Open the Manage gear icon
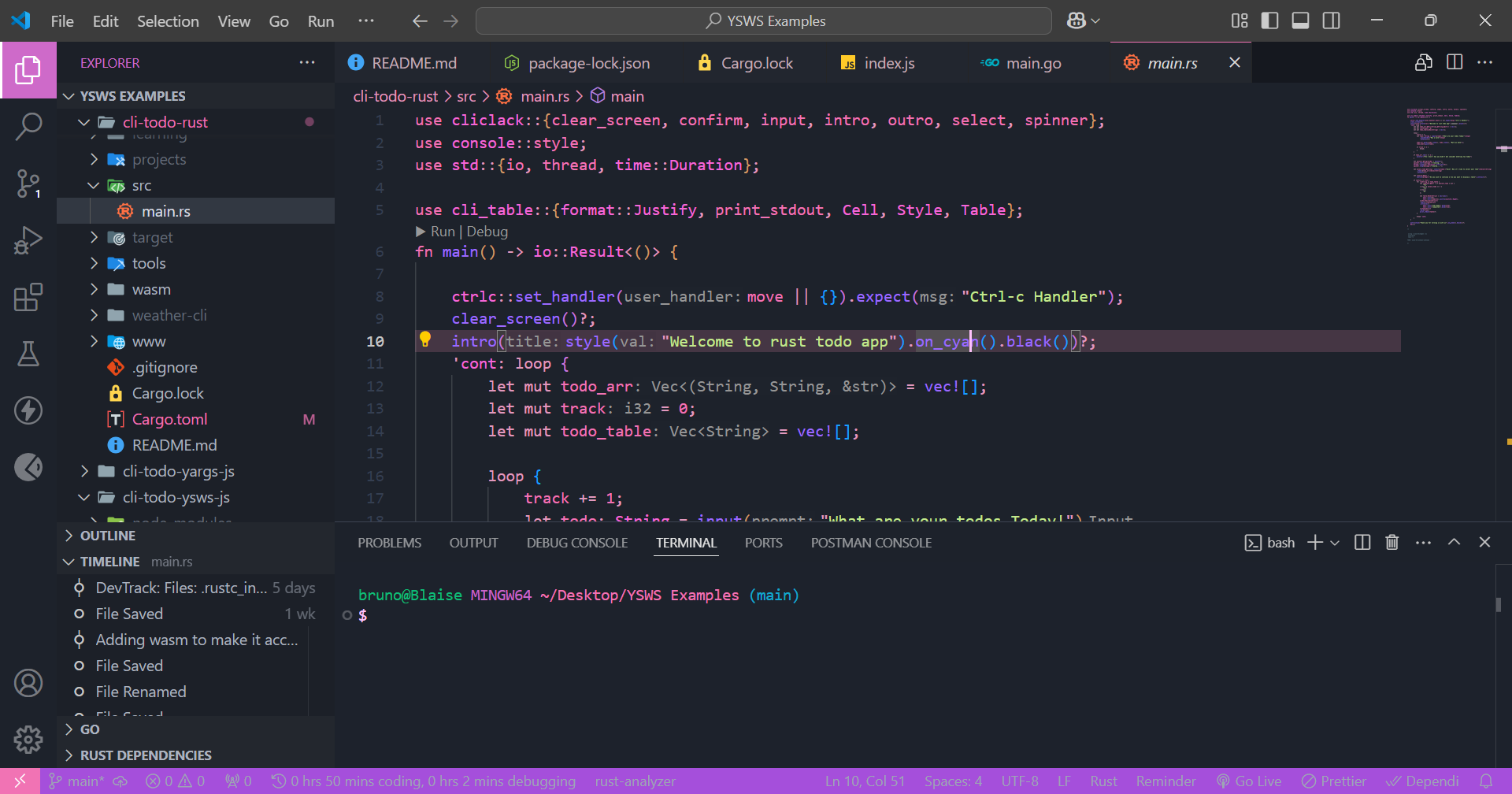This screenshot has width=1512, height=794. [x=28, y=739]
